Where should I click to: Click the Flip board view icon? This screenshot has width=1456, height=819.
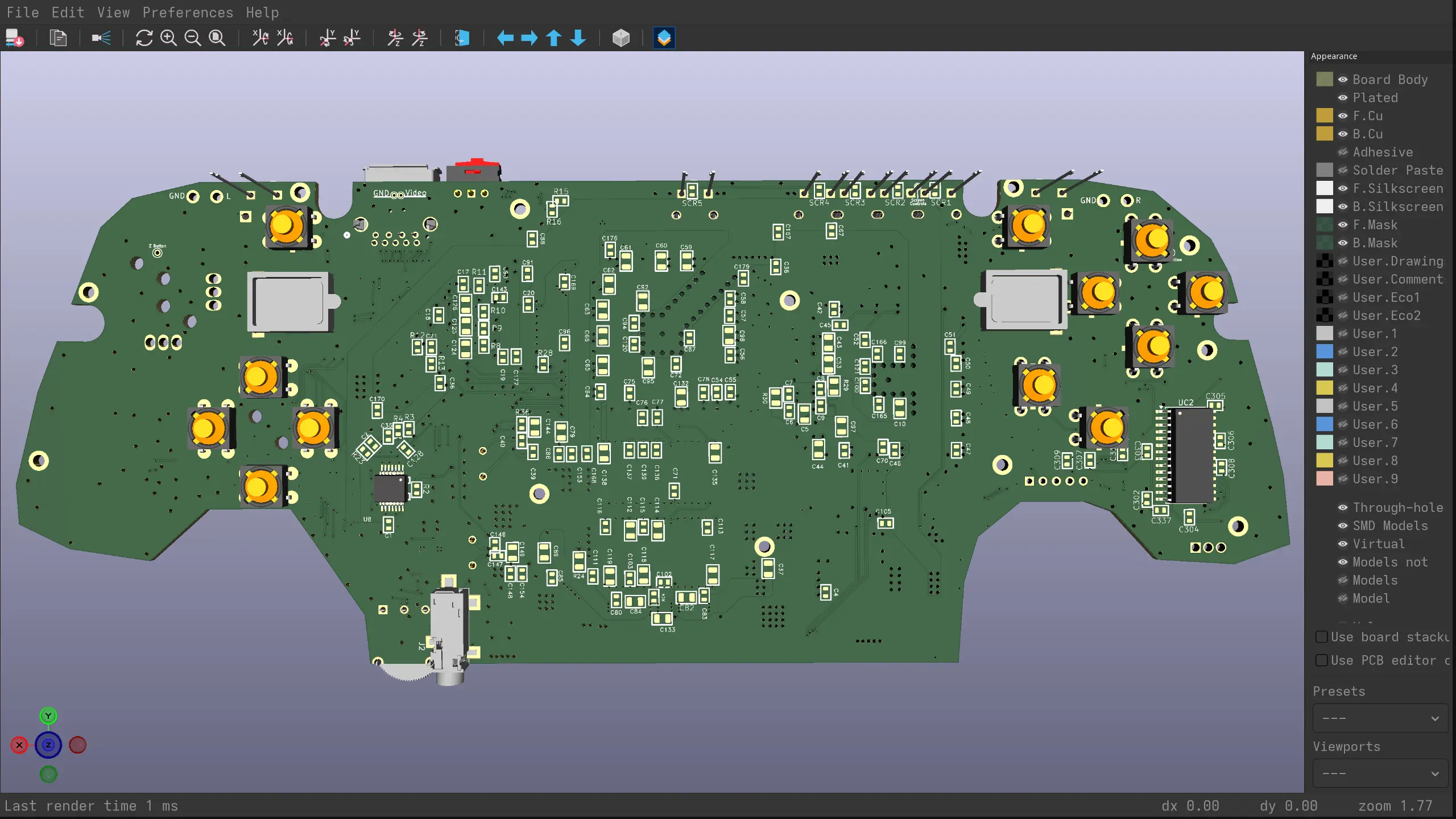(x=462, y=38)
